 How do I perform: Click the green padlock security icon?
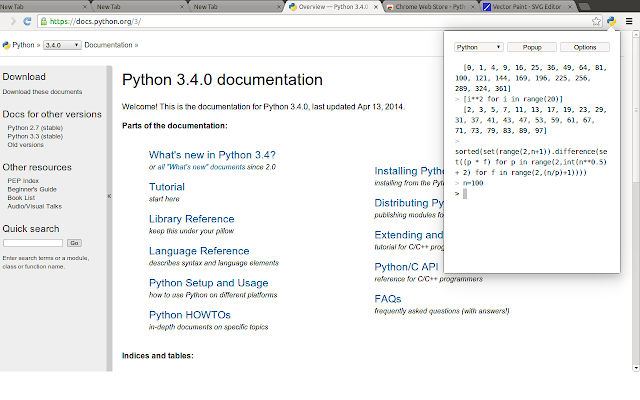[x=44, y=21]
